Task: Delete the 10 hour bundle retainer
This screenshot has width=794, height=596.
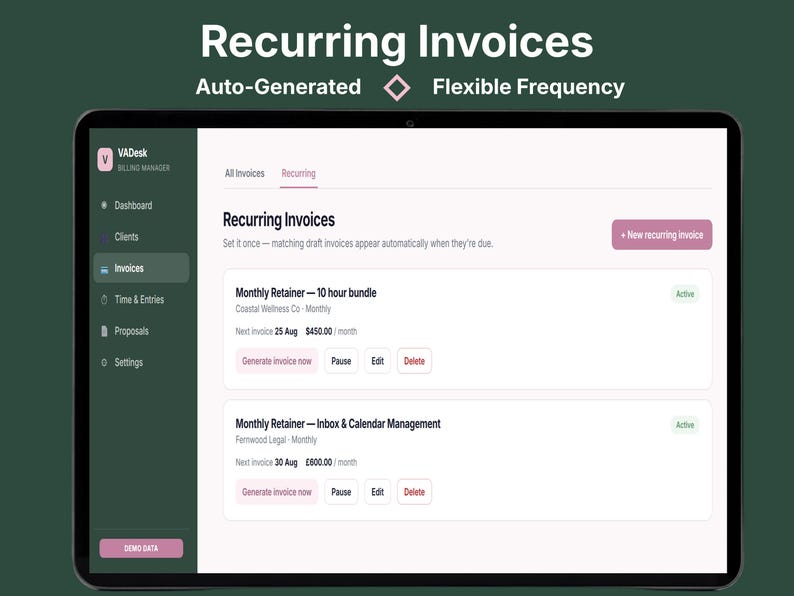Action: coord(414,361)
